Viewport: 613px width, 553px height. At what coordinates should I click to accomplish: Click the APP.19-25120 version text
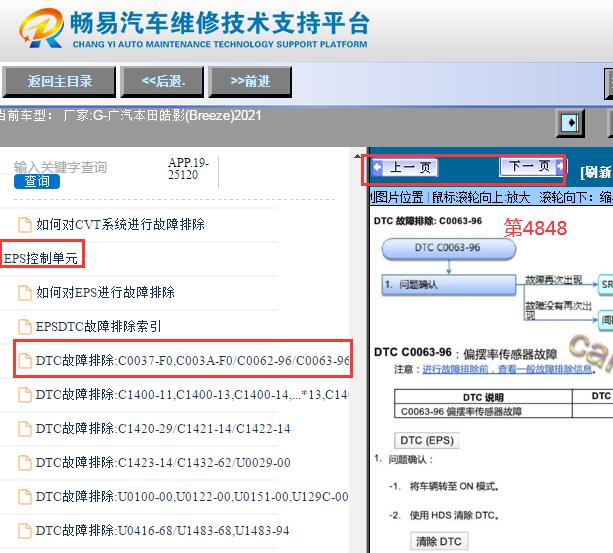[188, 168]
